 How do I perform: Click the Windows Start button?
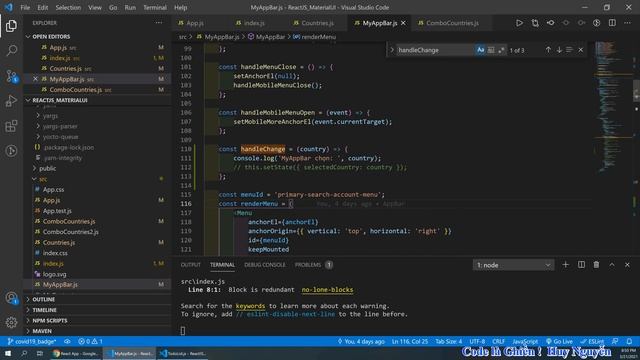(8, 353)
